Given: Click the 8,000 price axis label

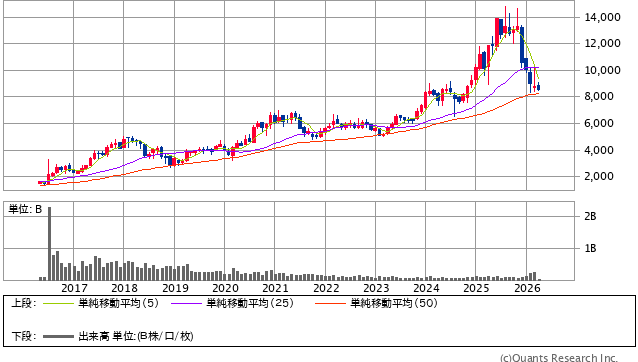Looking at the screenshot, I should point(599,96).
